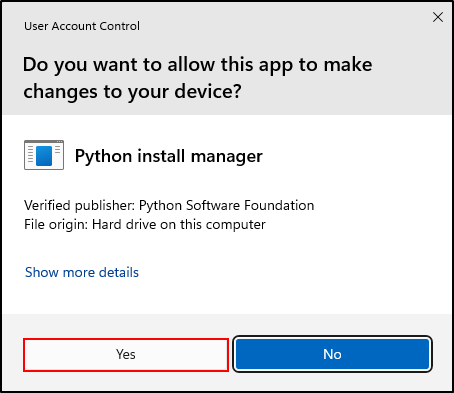Open the Show more details link
The height and width of the screenshot is (393, 454).
(82, 272)
